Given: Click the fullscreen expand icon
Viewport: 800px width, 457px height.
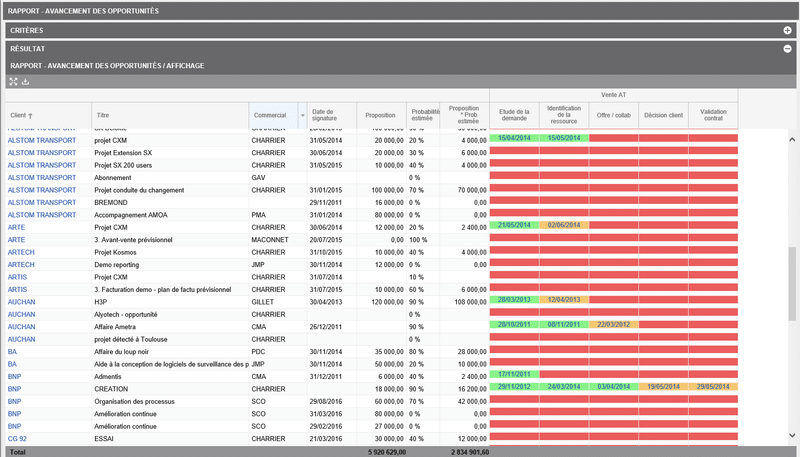Looking at the screenshot, I should click(x=13, y=82).
